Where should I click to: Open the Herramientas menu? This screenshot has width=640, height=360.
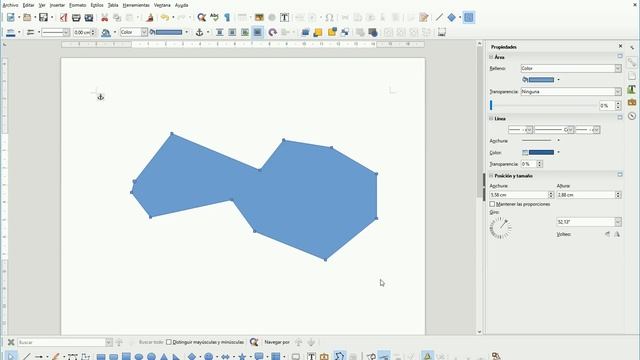click(136, 5)
